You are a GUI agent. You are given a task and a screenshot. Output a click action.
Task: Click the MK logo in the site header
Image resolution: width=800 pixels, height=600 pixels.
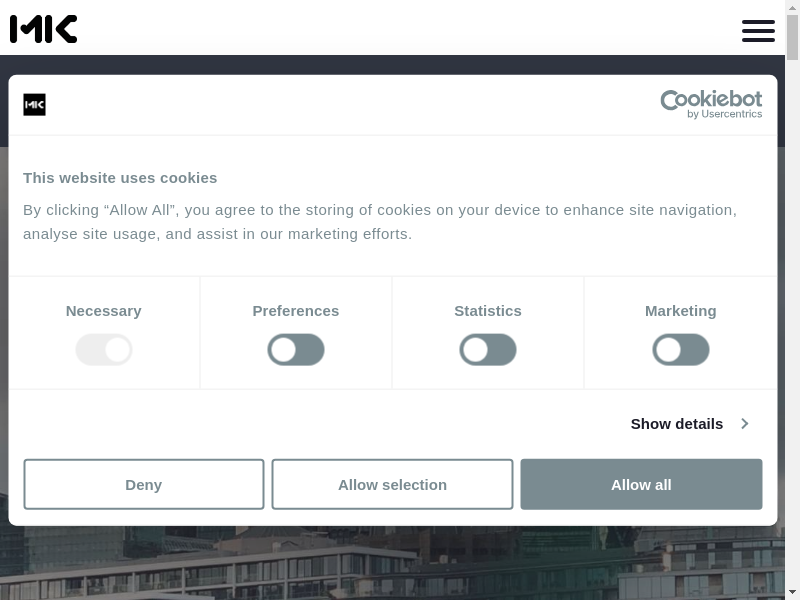(44, 29)
